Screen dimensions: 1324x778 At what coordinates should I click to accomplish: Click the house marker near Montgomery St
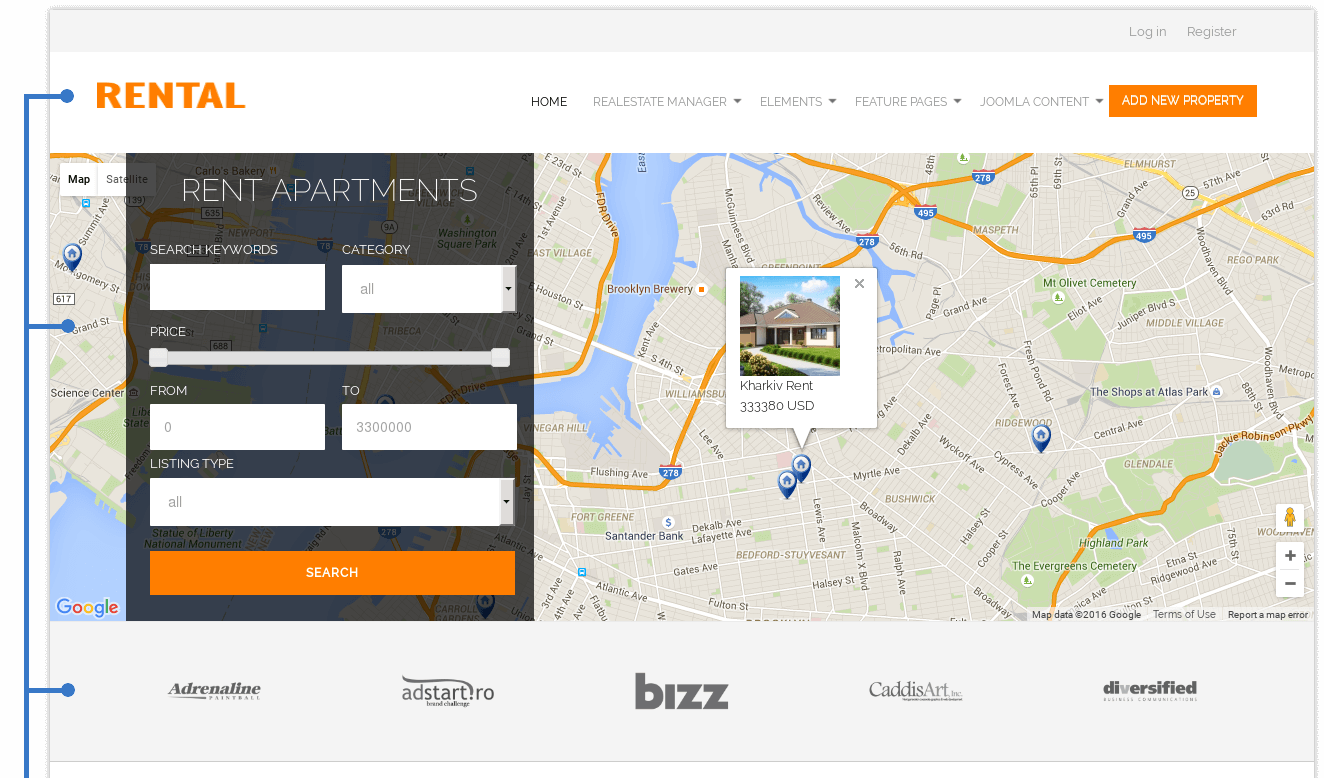point(72,256)
